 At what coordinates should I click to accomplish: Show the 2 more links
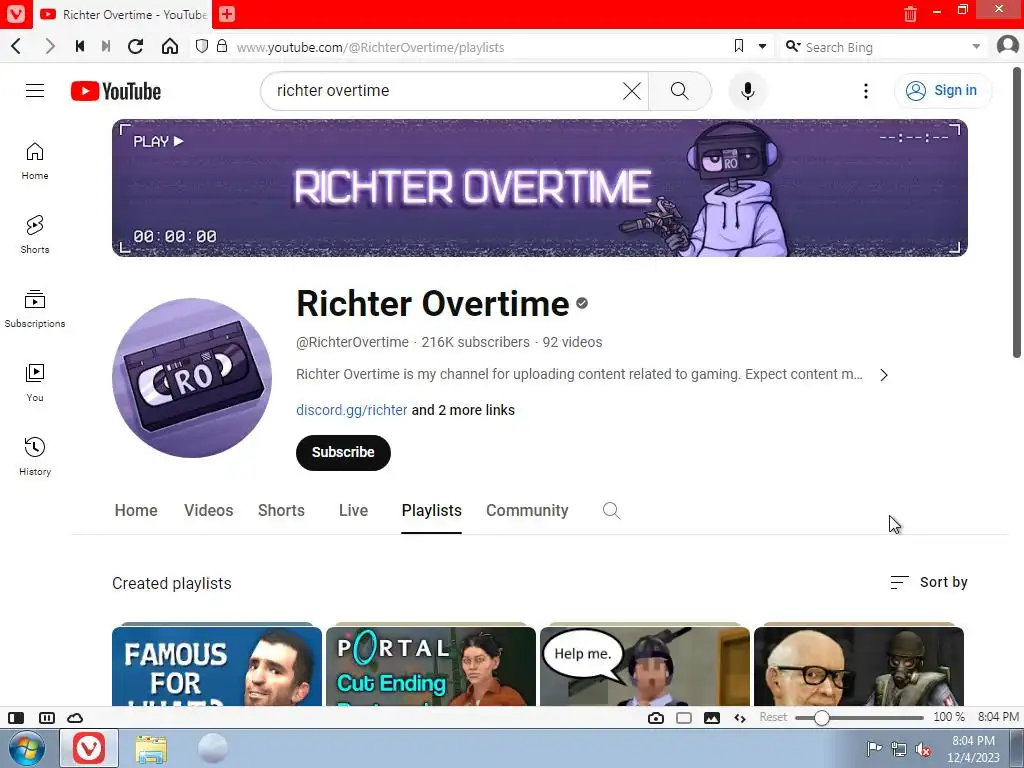463,410
